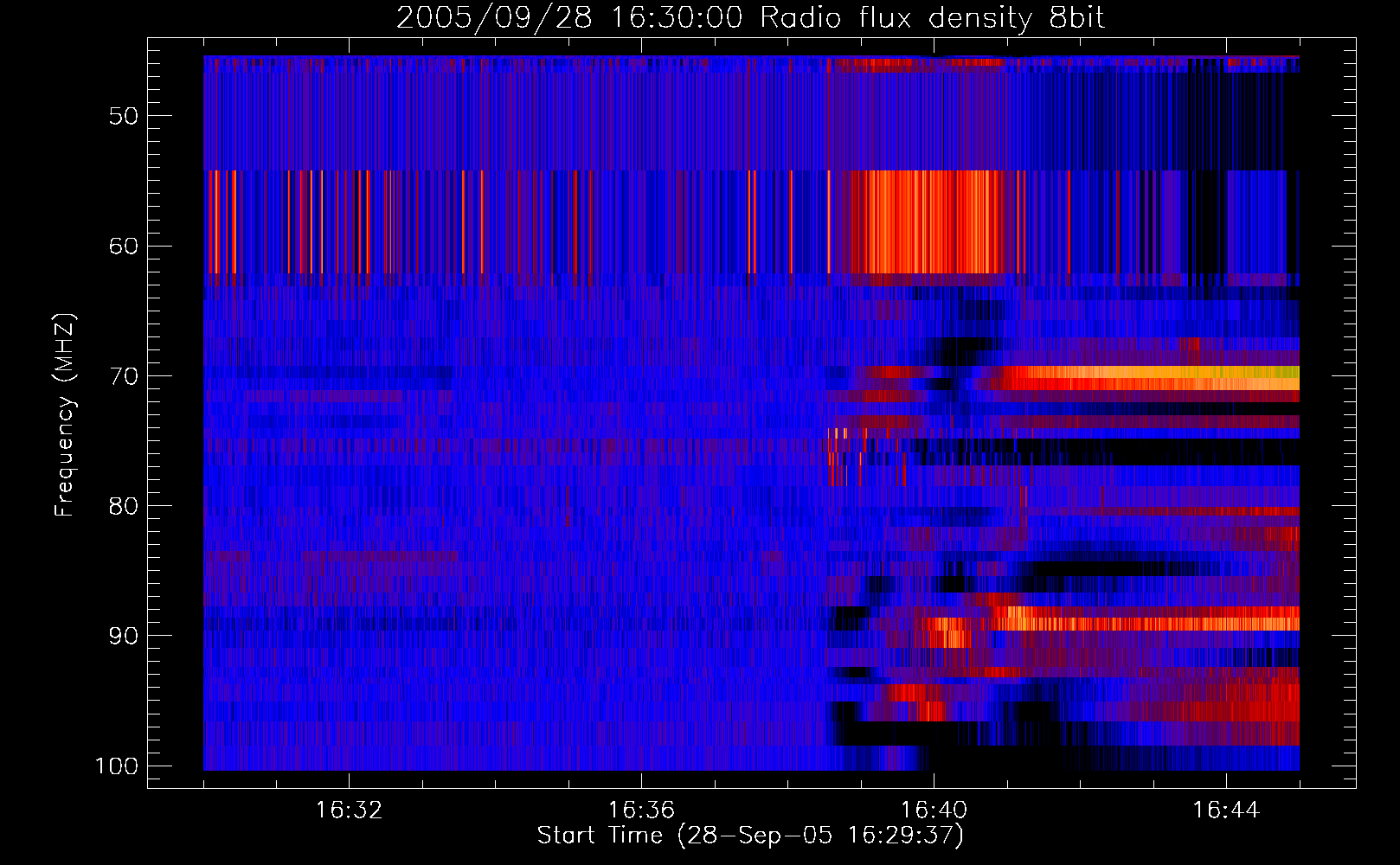Click the 80 MHz frequency tick label
This screenshot has height=865, width=1400.
(x=124, y=506)
